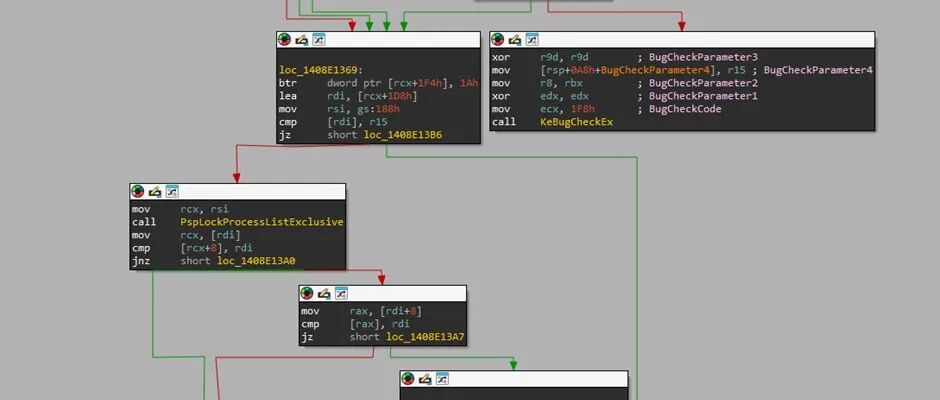Select the 'mov rcx, [rdi]' instruction
Viewport: 940px width, 400px height.
tap(186, 235)
